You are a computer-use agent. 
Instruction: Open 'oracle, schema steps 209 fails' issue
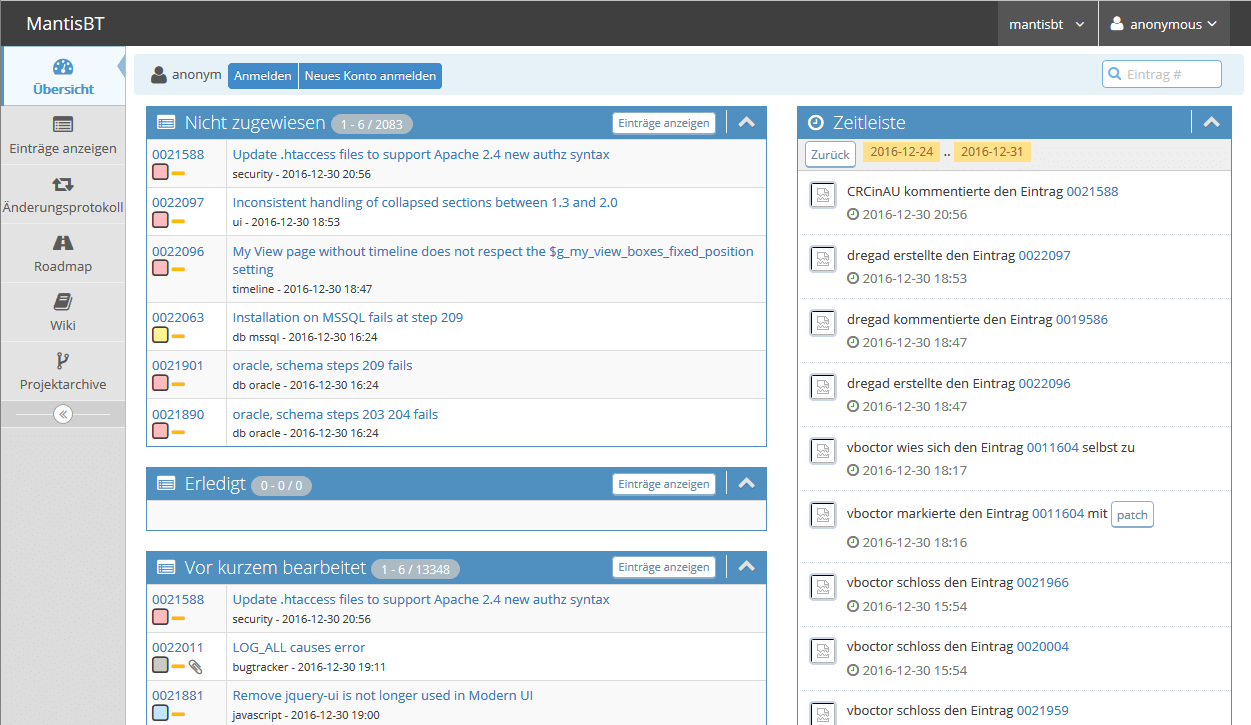322,365
